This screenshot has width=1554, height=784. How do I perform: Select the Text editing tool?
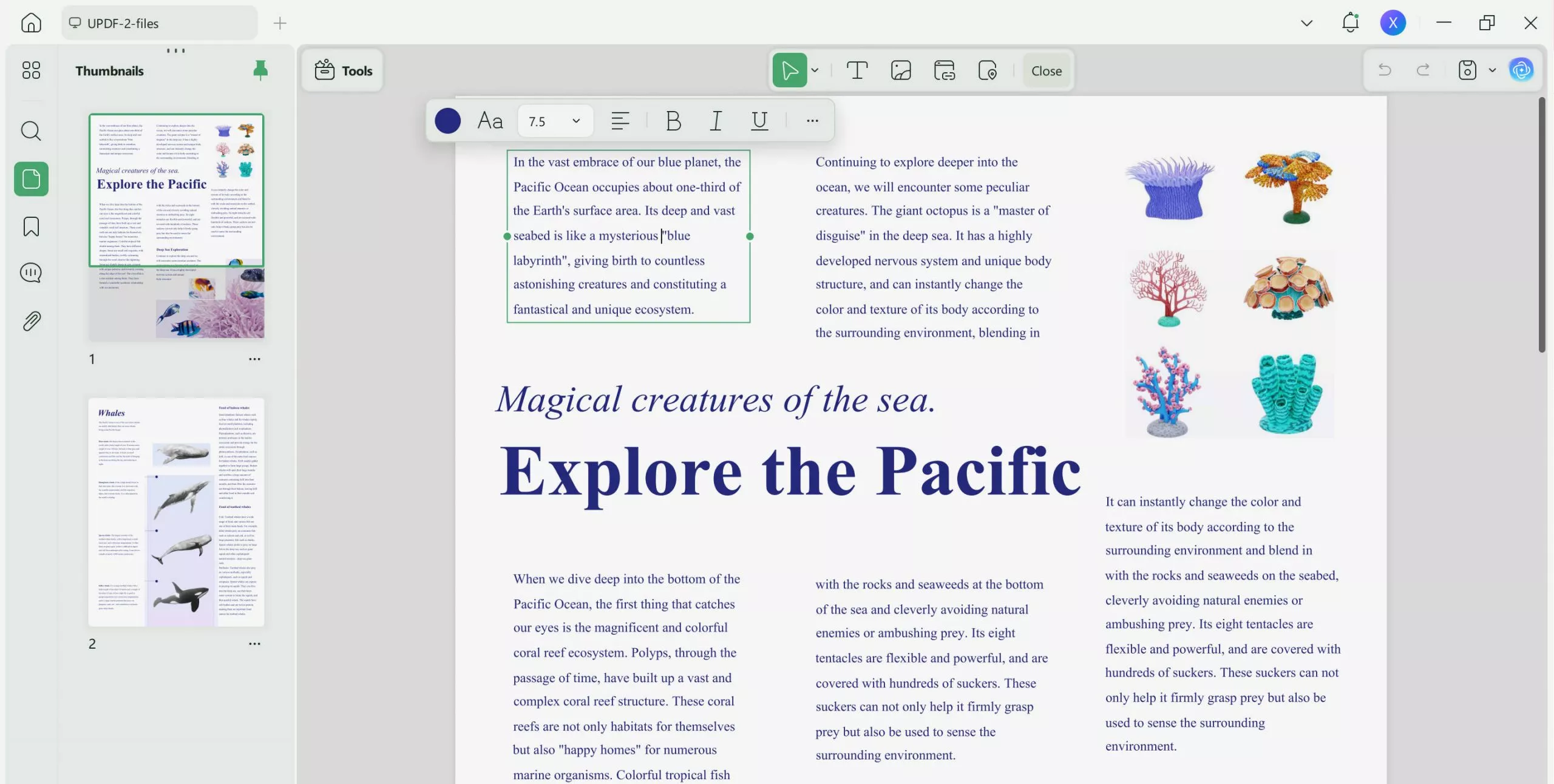point(857,70)
